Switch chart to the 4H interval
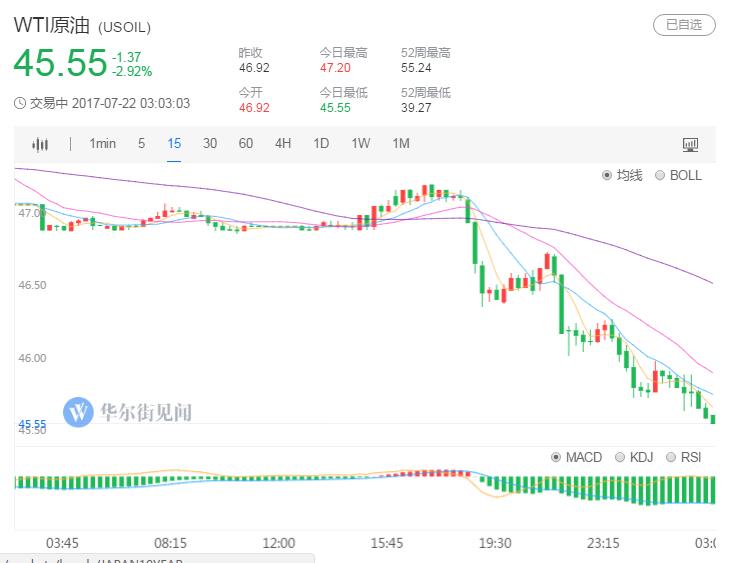The width and height of the screenshot is (729, 563). (x=283, y=143)
